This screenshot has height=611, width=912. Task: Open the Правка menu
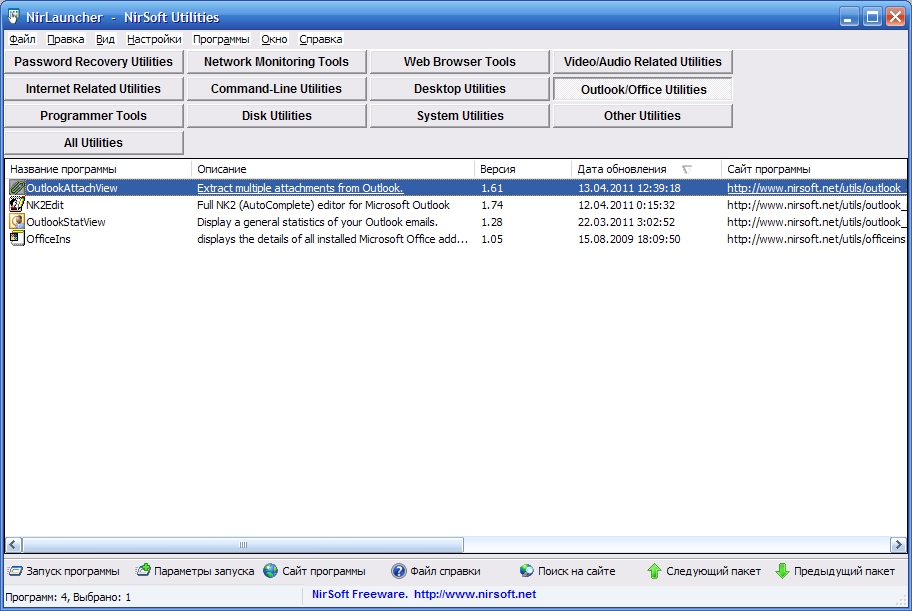point(65,39)
